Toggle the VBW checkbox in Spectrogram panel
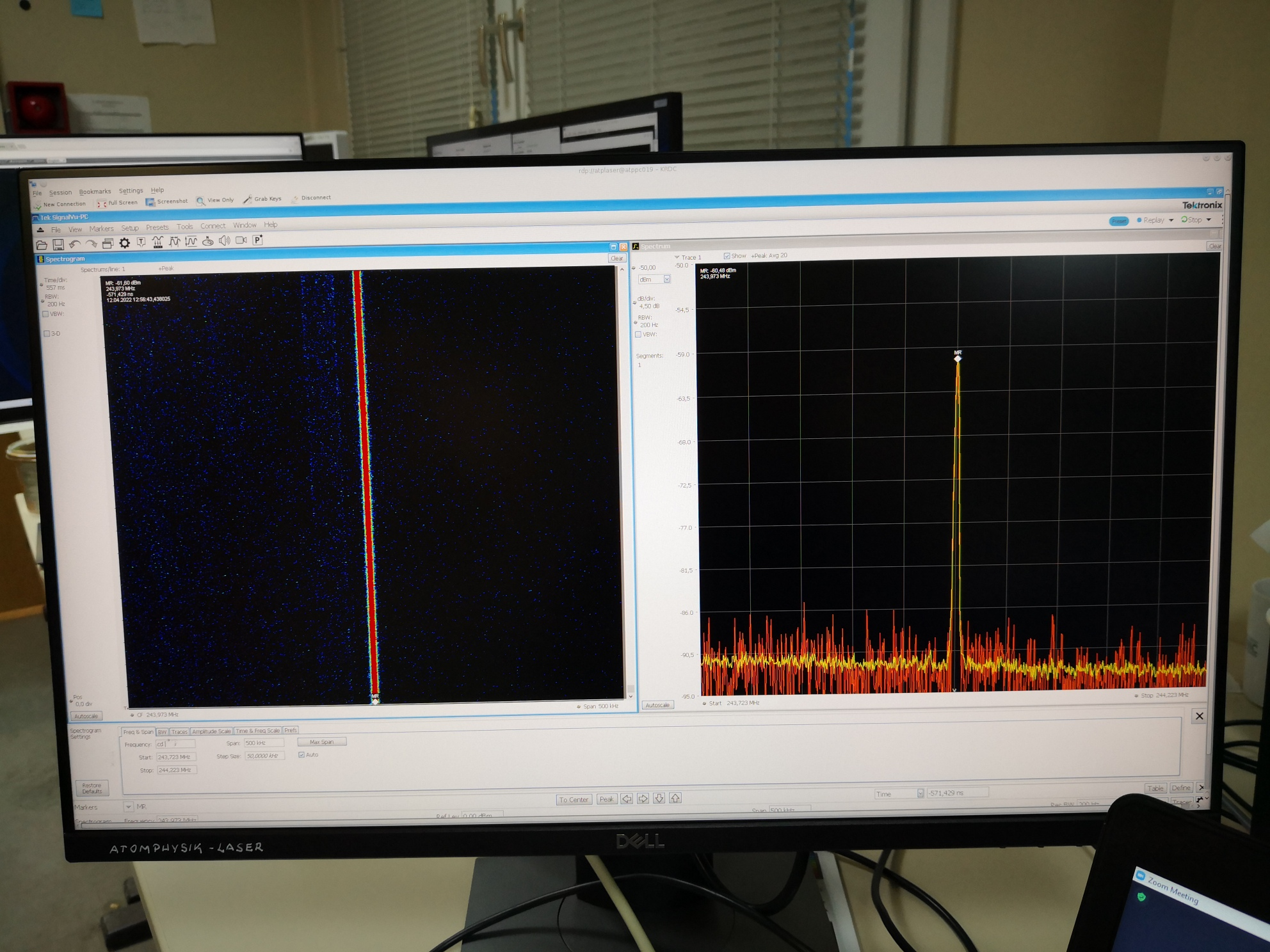This screenshot has height=952, width=1270. coord(45,314)
